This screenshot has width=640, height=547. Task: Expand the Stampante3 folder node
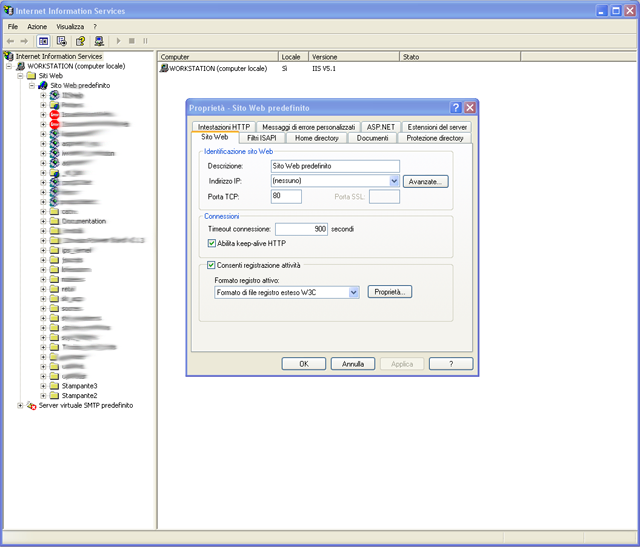pyautogui.click(x=43, y=386)
